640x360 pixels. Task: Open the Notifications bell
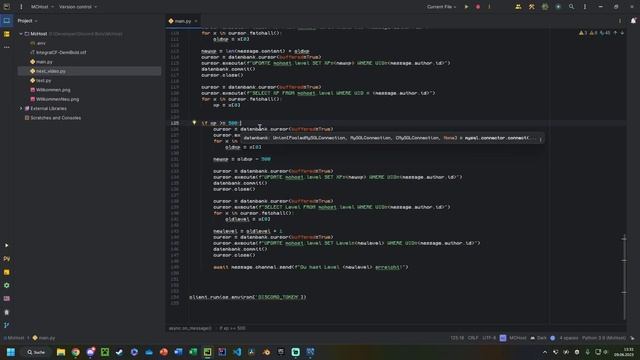tap(633, 20)
